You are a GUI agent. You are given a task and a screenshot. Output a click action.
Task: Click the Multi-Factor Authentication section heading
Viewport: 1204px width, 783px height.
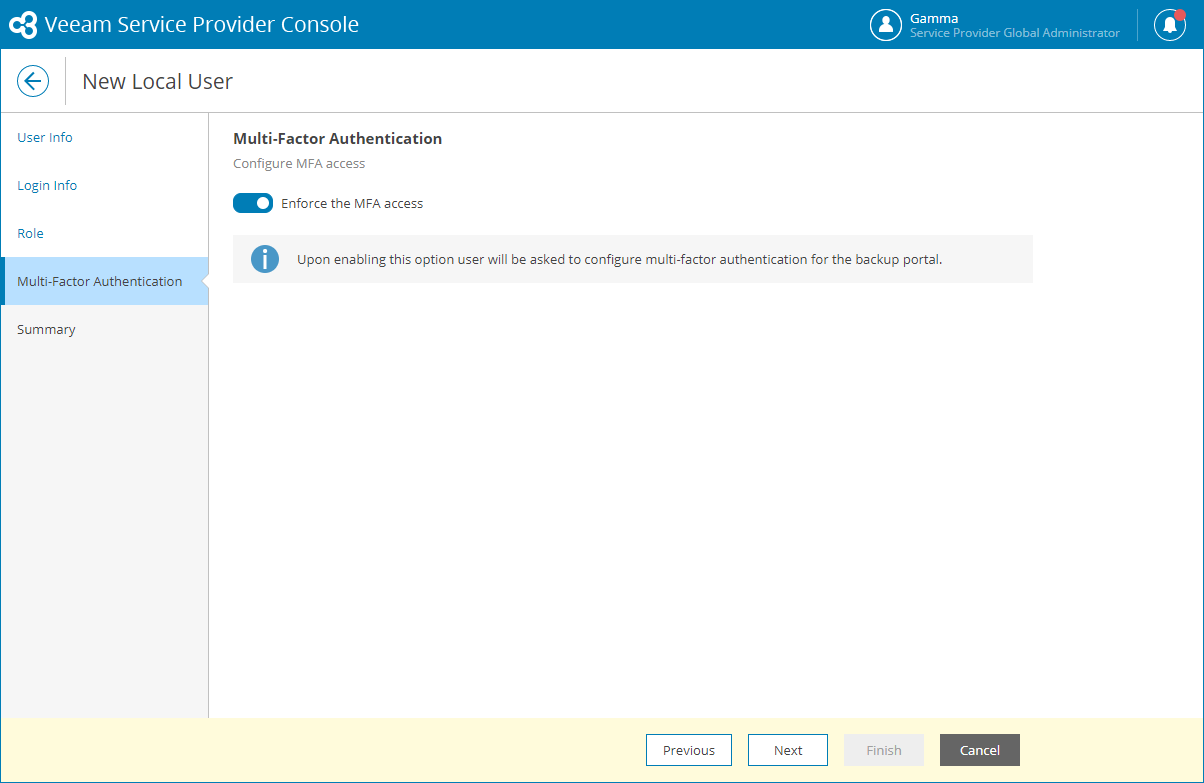(x=338, y=138)
